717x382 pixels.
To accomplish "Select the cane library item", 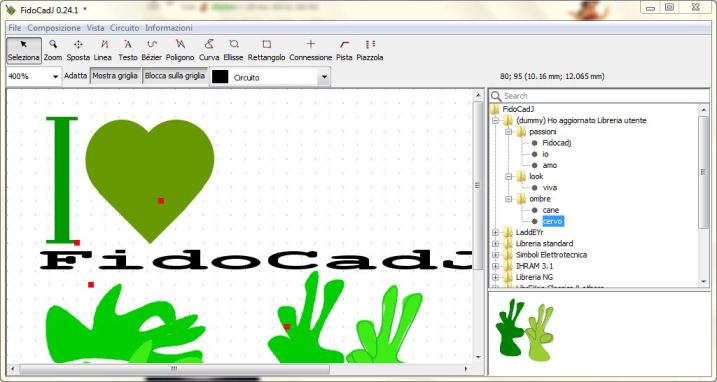I will 551,210.
